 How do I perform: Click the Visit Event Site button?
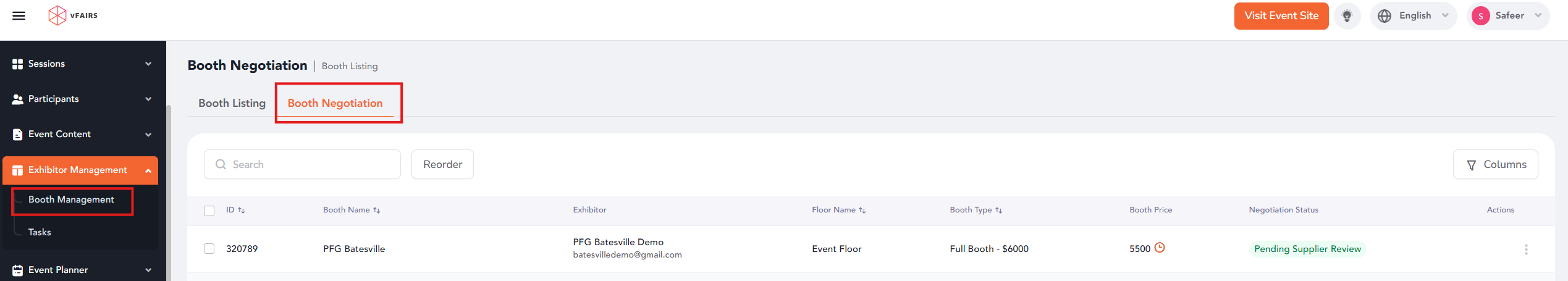click(x=1281, y=15)
